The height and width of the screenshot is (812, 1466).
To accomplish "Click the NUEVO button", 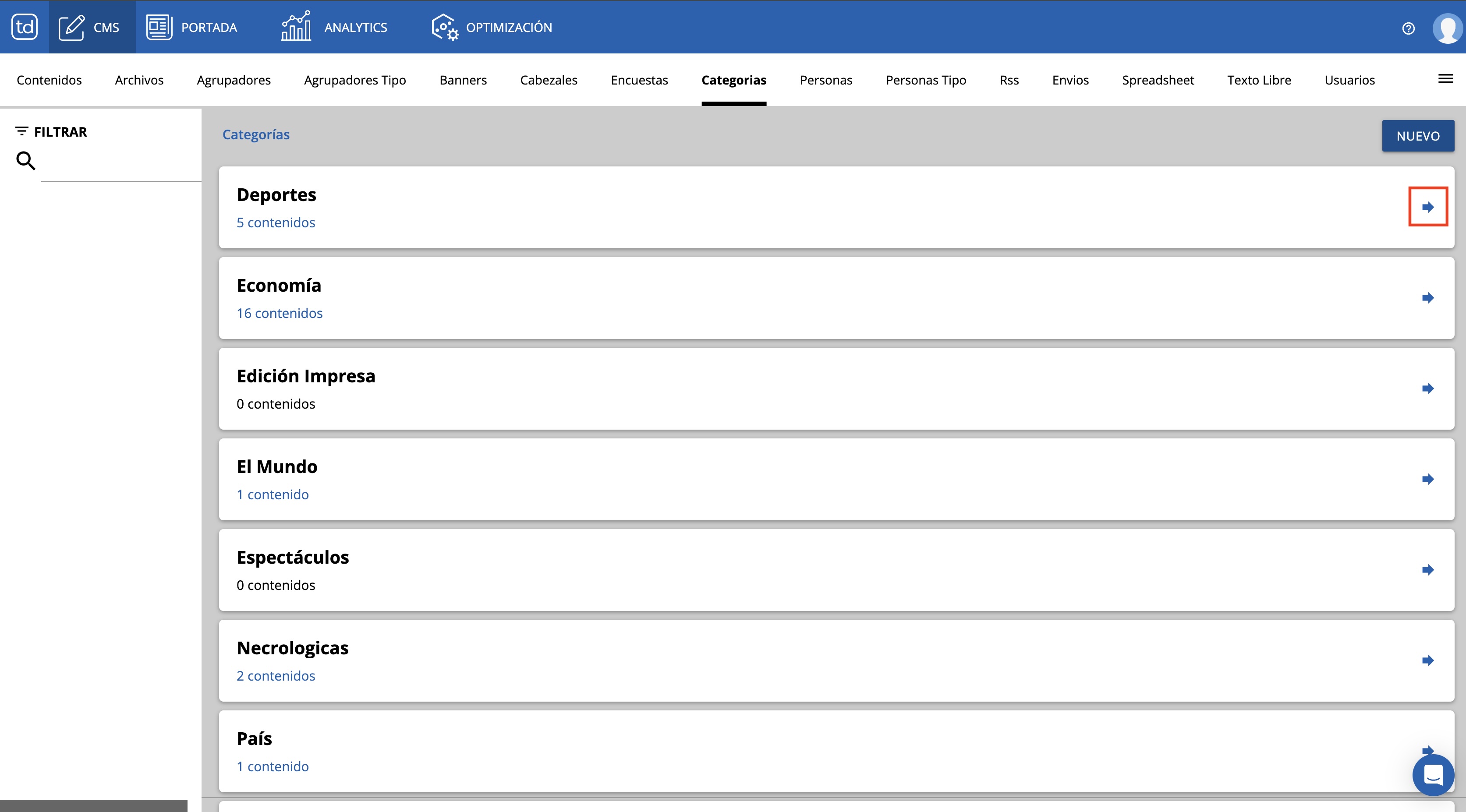I will pyautogui.click(x=1418, y=136).
